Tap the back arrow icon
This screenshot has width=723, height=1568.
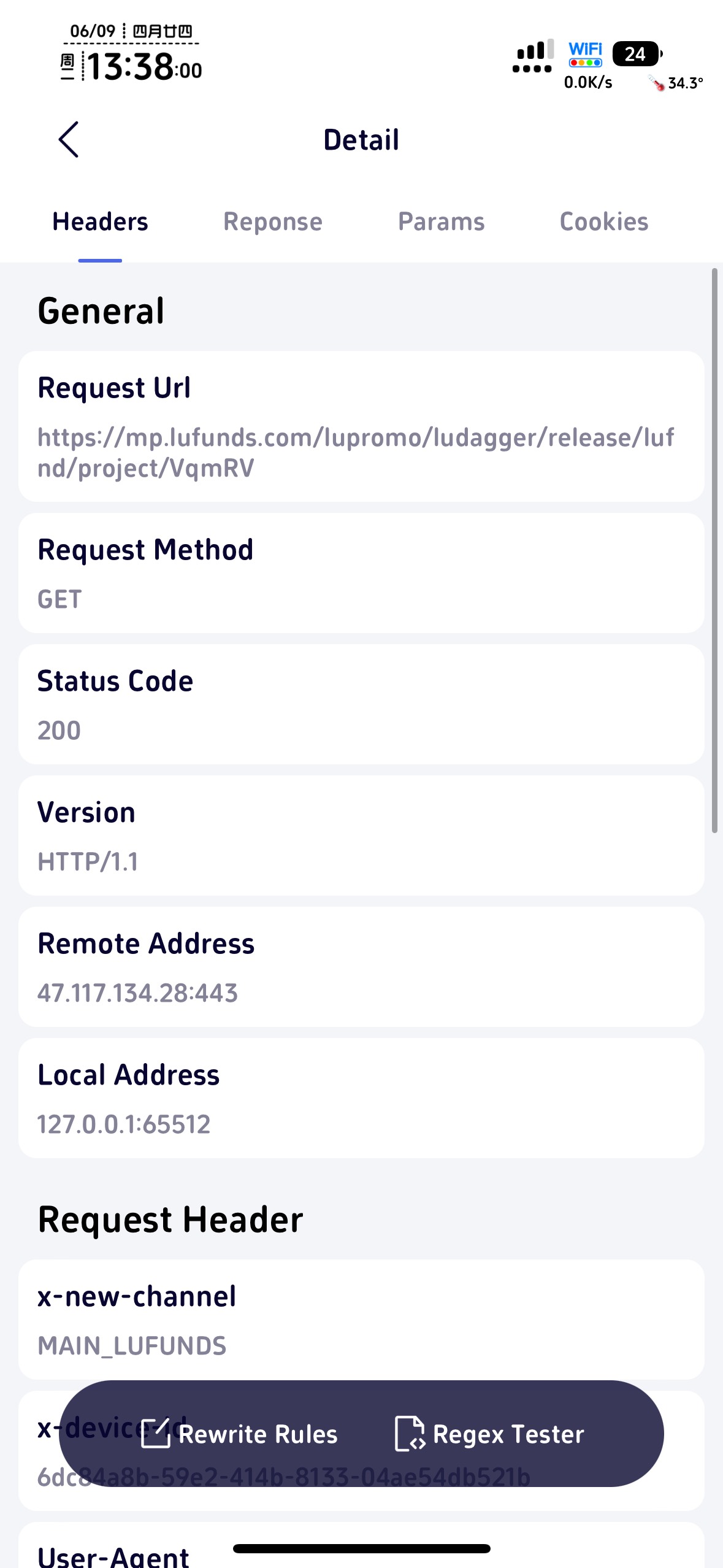pos(69,139)
